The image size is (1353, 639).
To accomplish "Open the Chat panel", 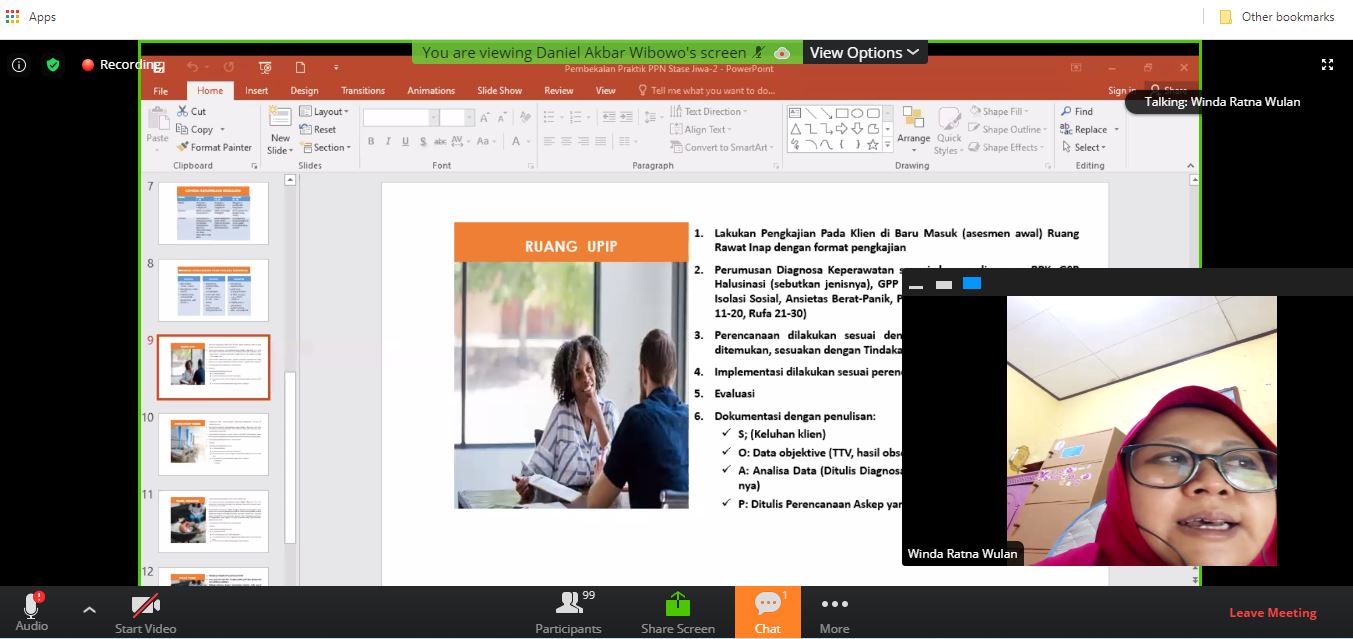I will coord(767,612).
